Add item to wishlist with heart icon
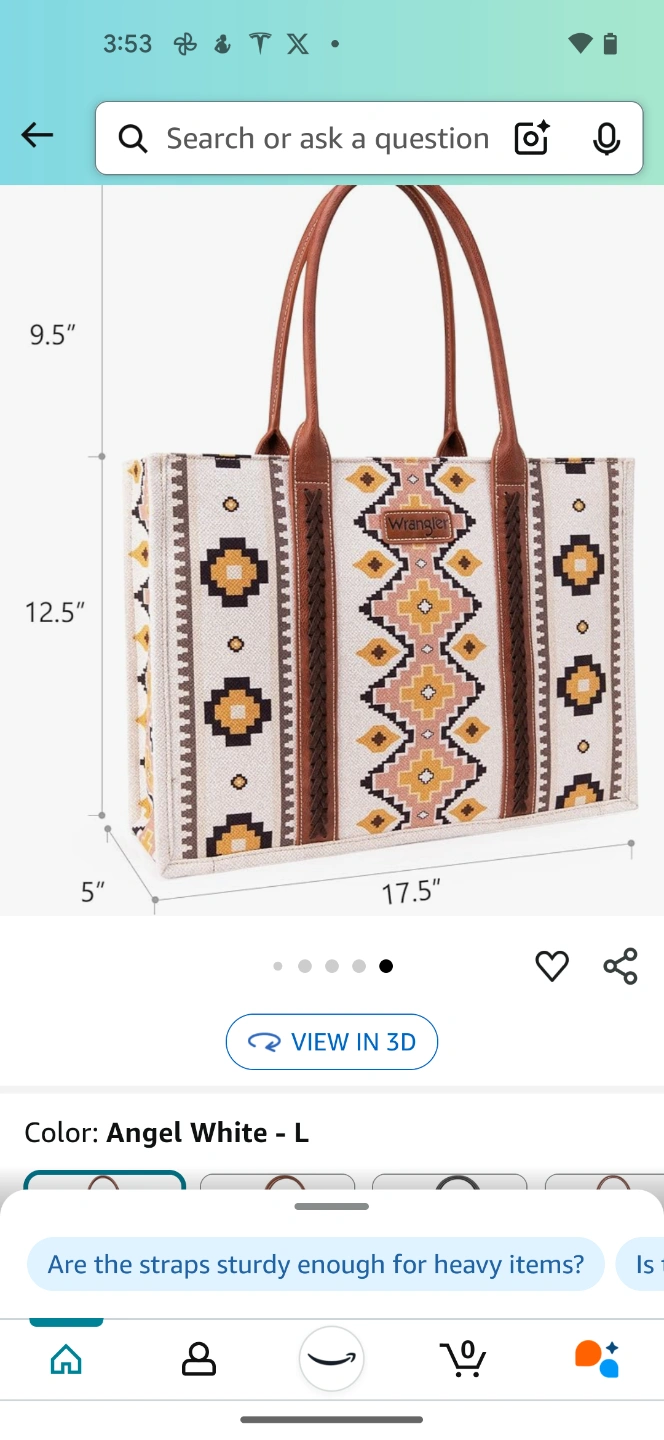Image resolution: width=664 pixels, height=1440 pixels. [552, 966]
